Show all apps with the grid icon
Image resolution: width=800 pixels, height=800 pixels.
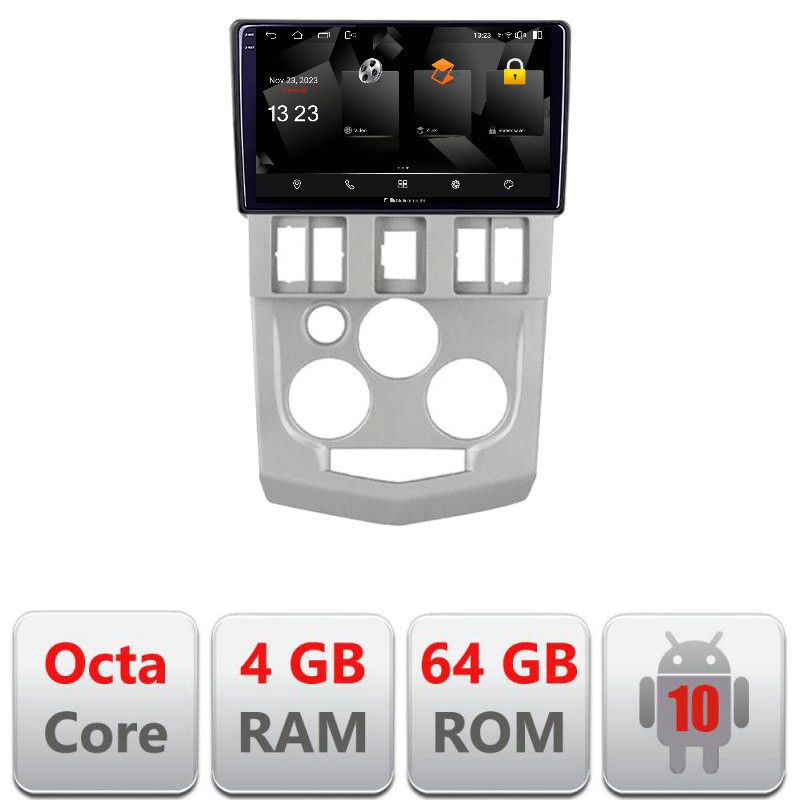[x=403, y=184]
